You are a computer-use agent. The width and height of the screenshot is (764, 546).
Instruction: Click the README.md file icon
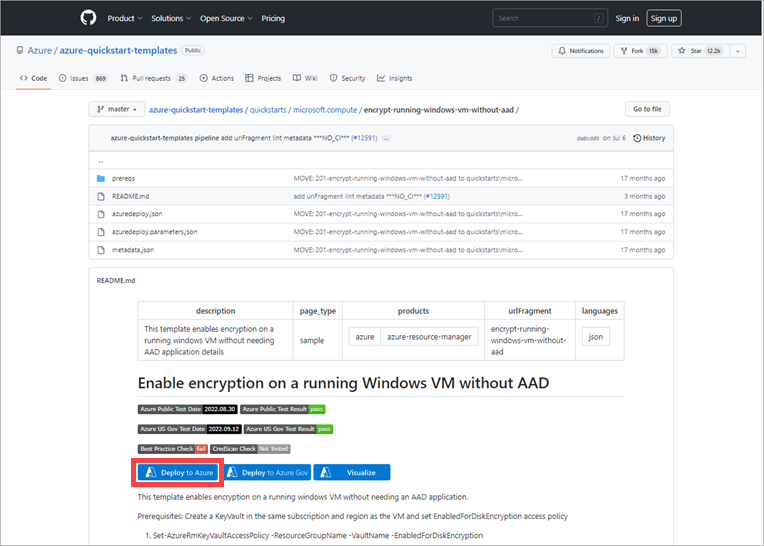(101, 196)
